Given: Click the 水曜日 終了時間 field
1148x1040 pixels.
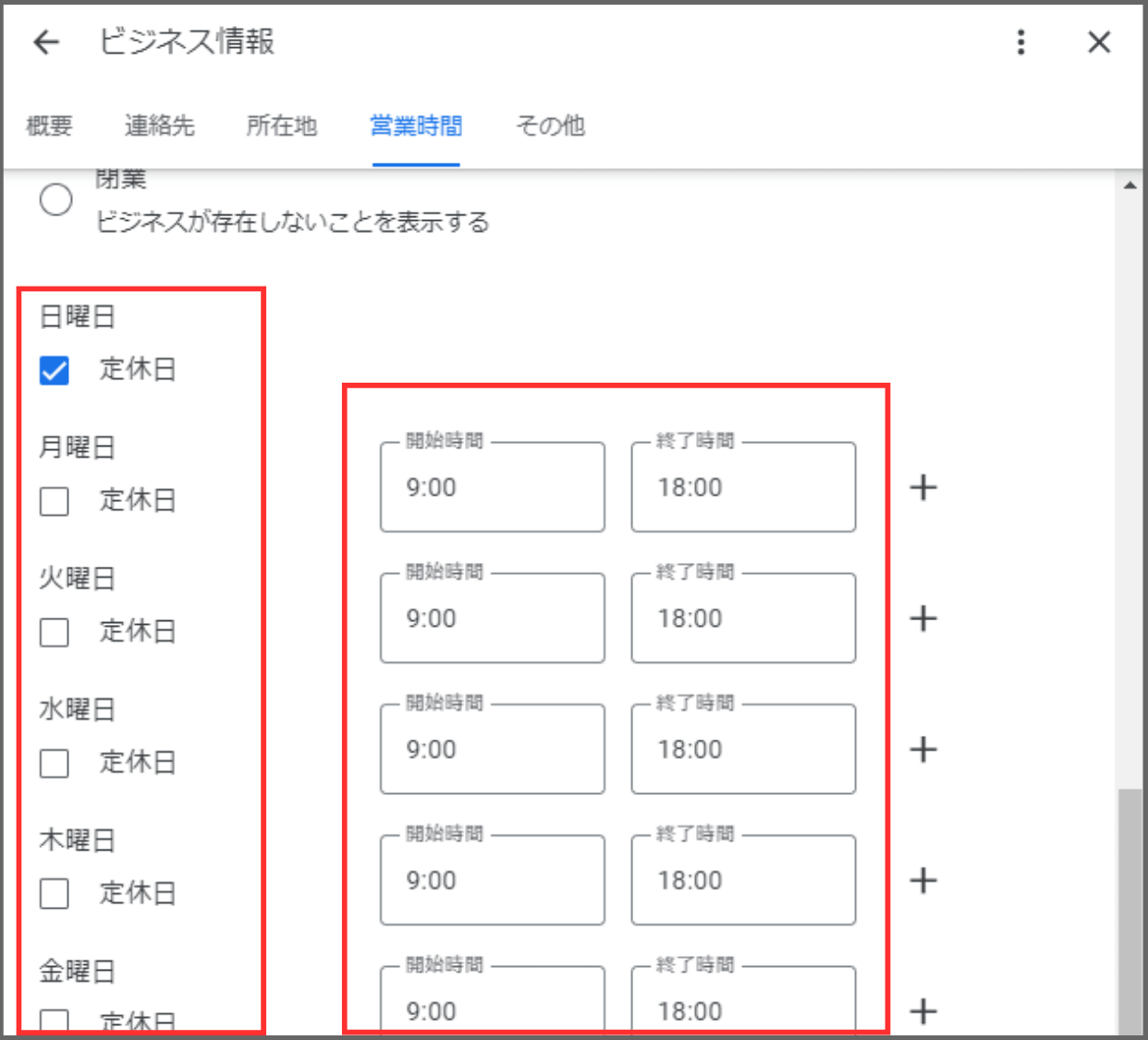Looking at the screenshot, I should pos(743,750).
